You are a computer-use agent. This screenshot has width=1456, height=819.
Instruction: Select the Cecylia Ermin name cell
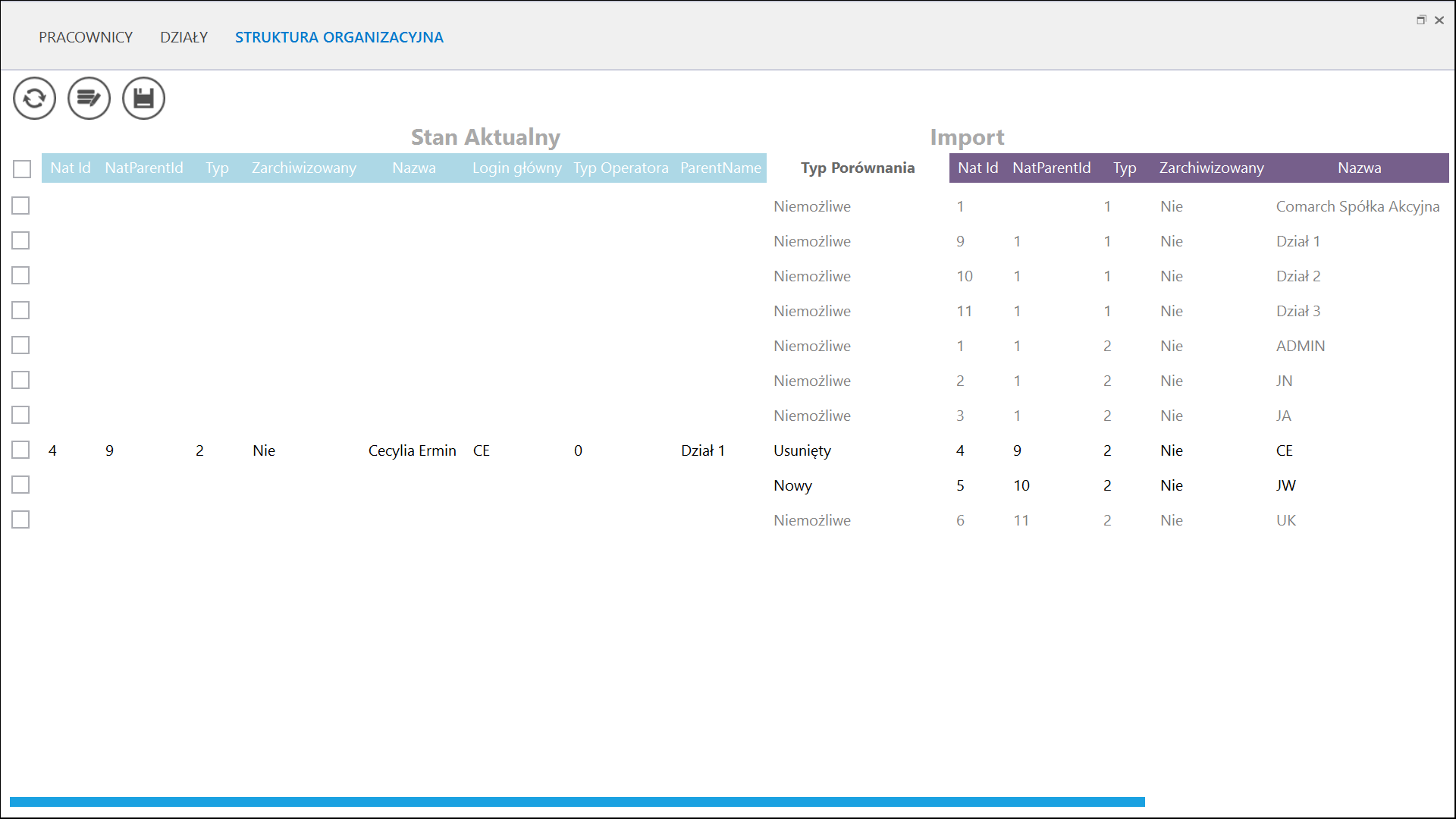coord(413,450)
